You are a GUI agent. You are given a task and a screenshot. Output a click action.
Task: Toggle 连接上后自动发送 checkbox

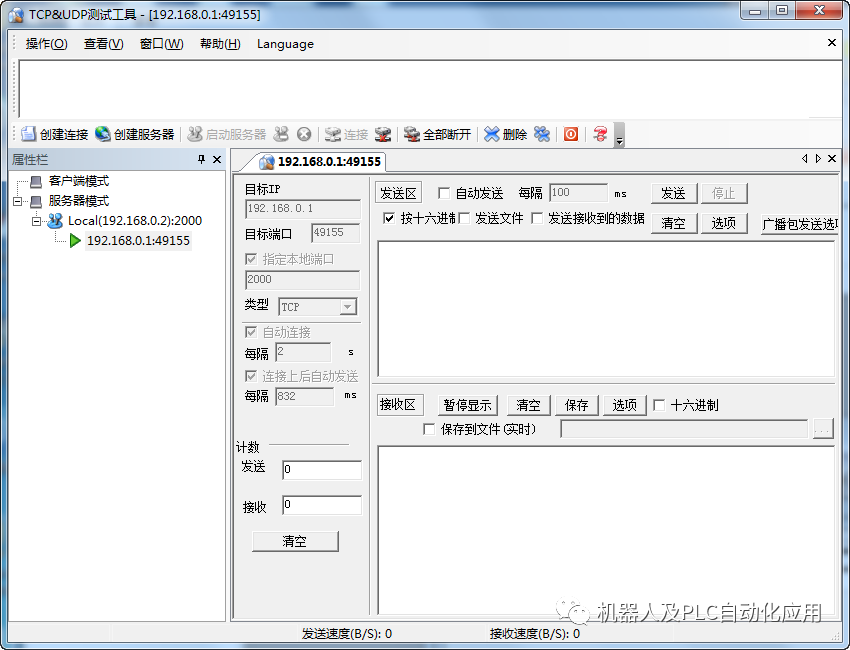click(x=250, y=376)
